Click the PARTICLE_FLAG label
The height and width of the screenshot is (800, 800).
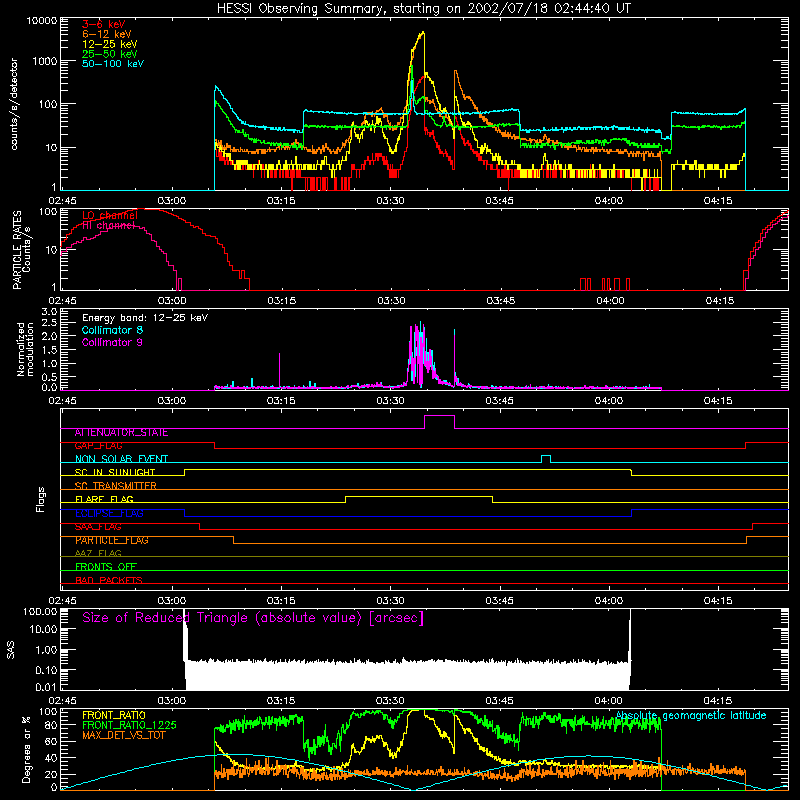tap(111, 540)
